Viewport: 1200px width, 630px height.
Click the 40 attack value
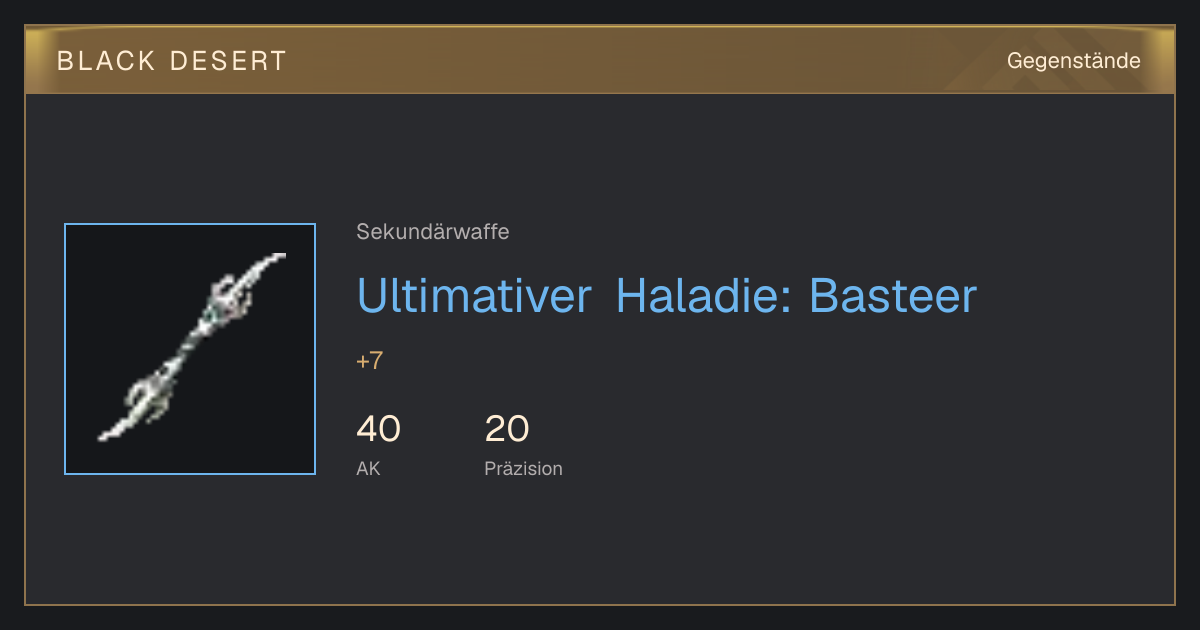click(379, 429)
